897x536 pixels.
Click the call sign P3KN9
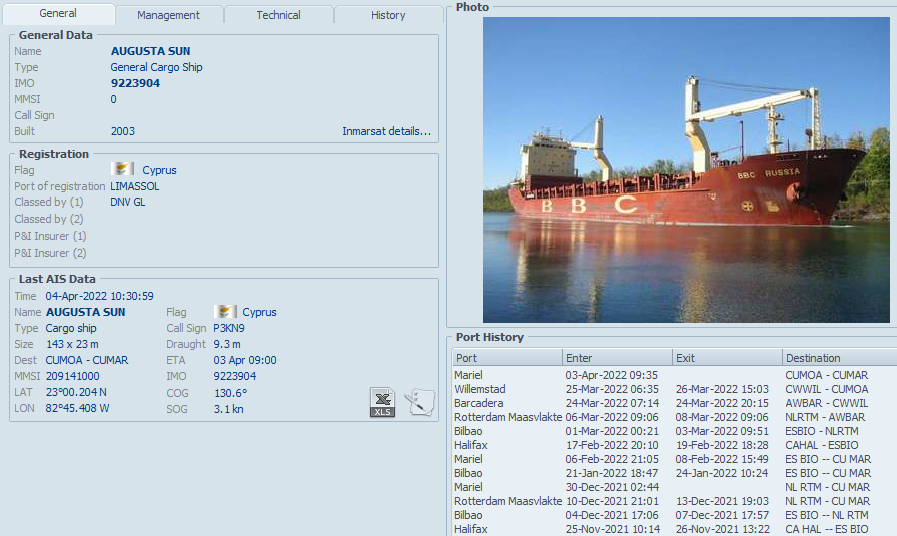[229, 328]
